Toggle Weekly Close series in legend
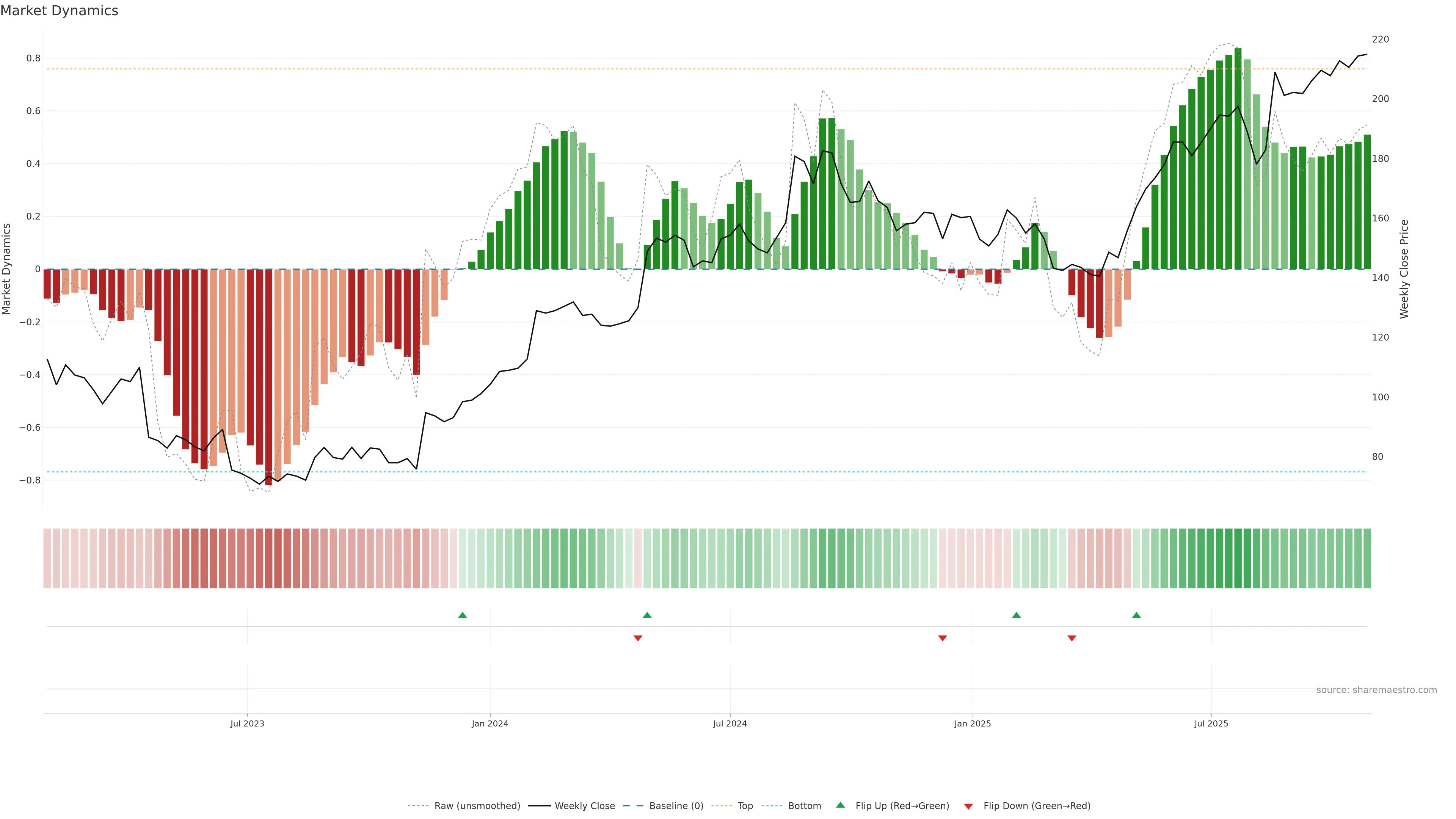 584,806
